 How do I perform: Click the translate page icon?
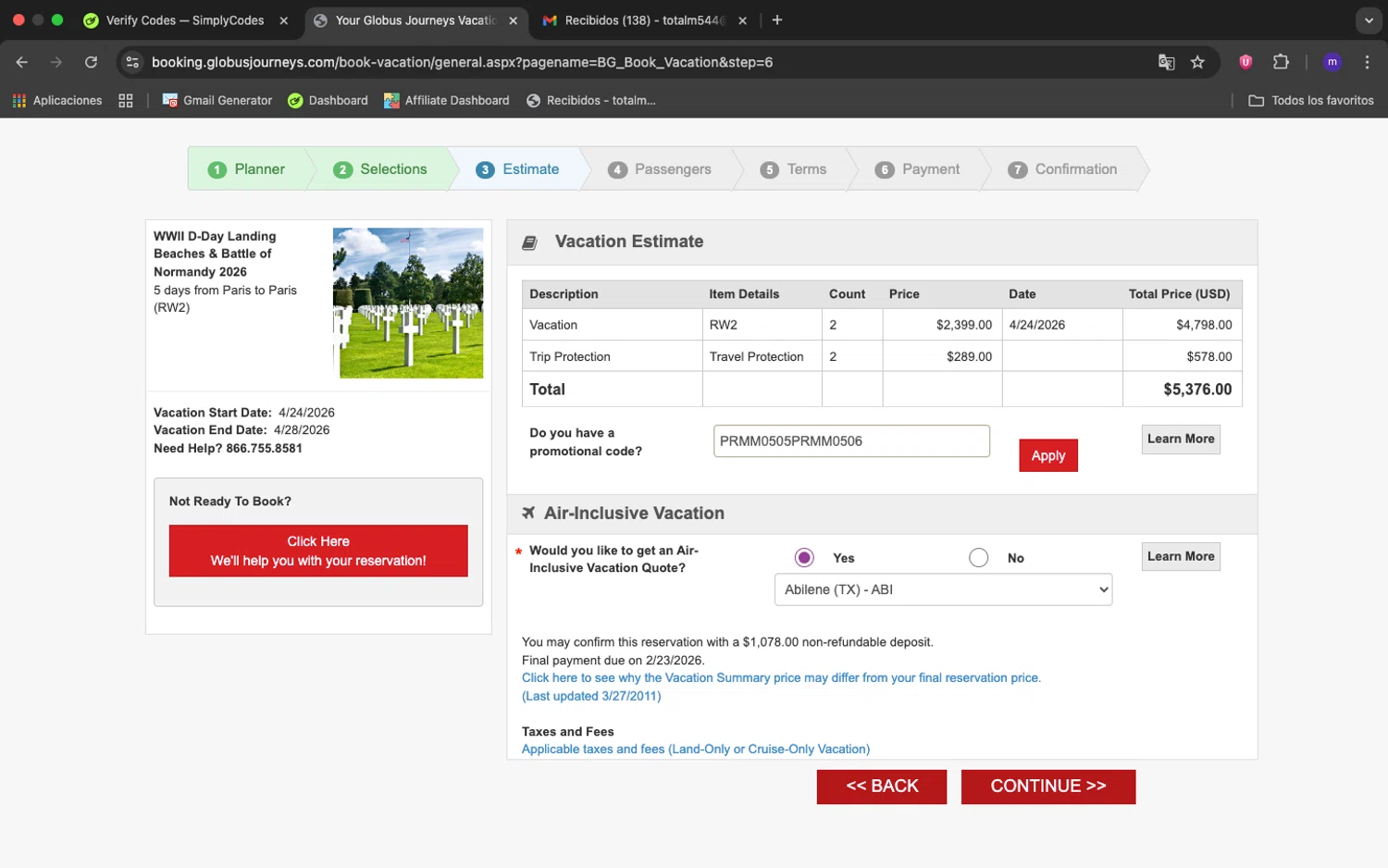(1166, 62)
